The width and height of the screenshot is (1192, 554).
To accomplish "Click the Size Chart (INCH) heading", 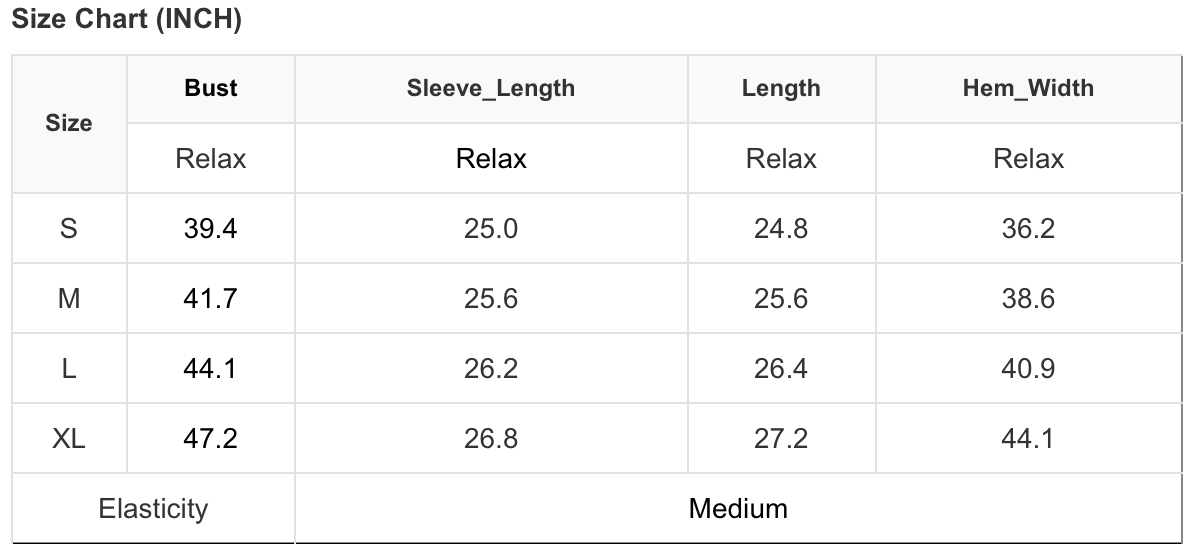I will tap(127, 18).
